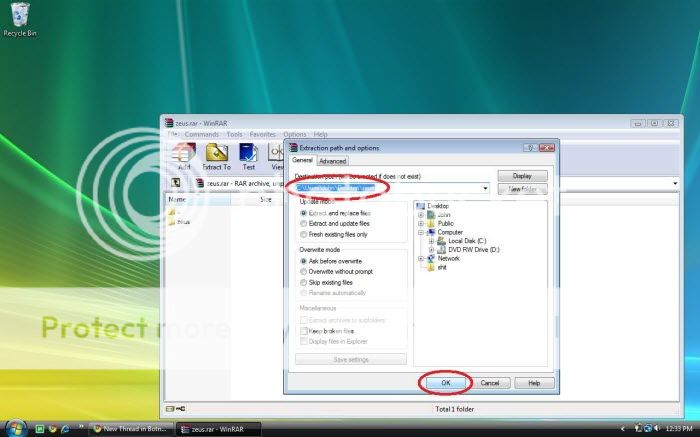Open the Commands menu
Viewport: 700px width, 437px height.
[x=201, y=134]
